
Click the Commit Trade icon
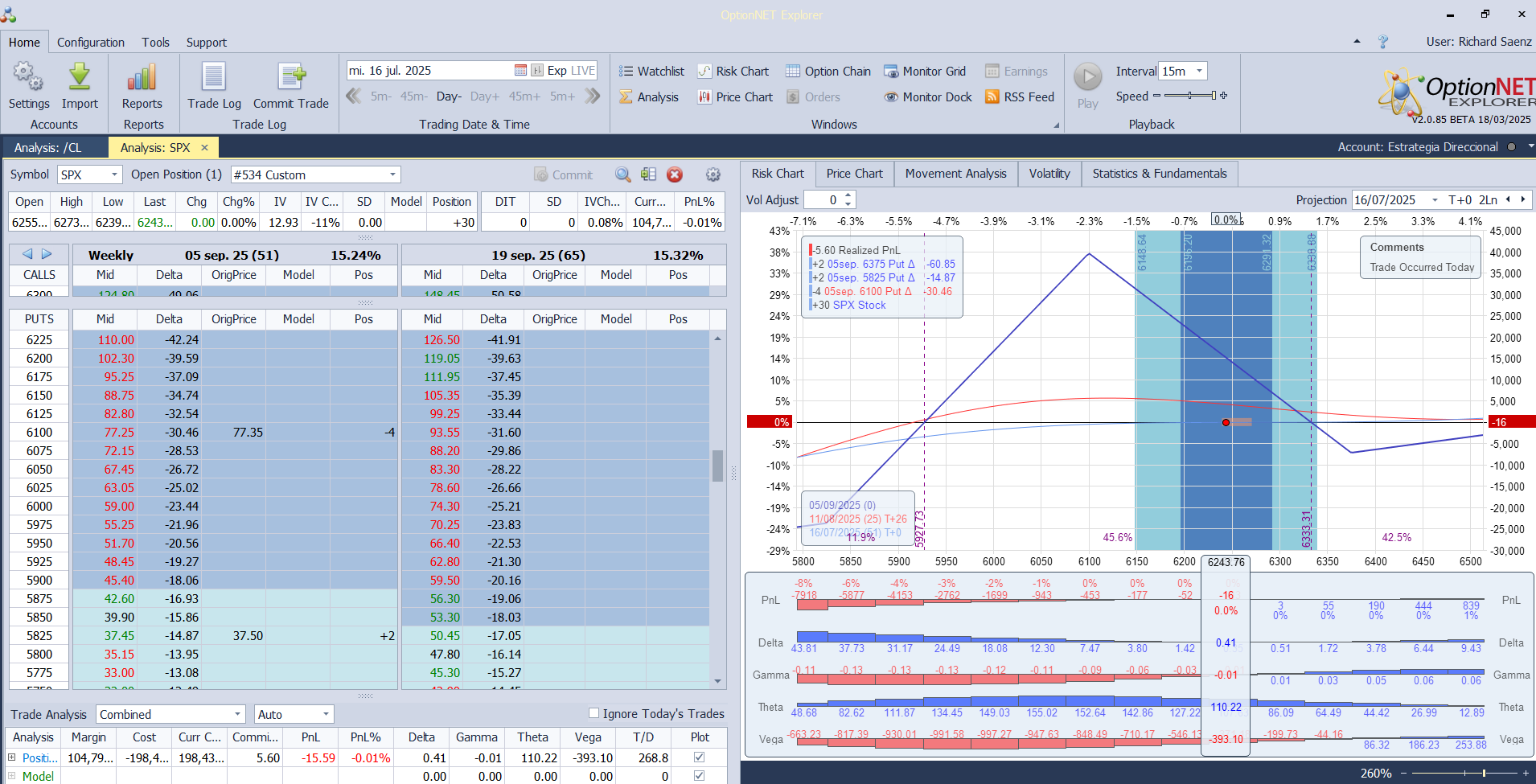coord(291,78)
